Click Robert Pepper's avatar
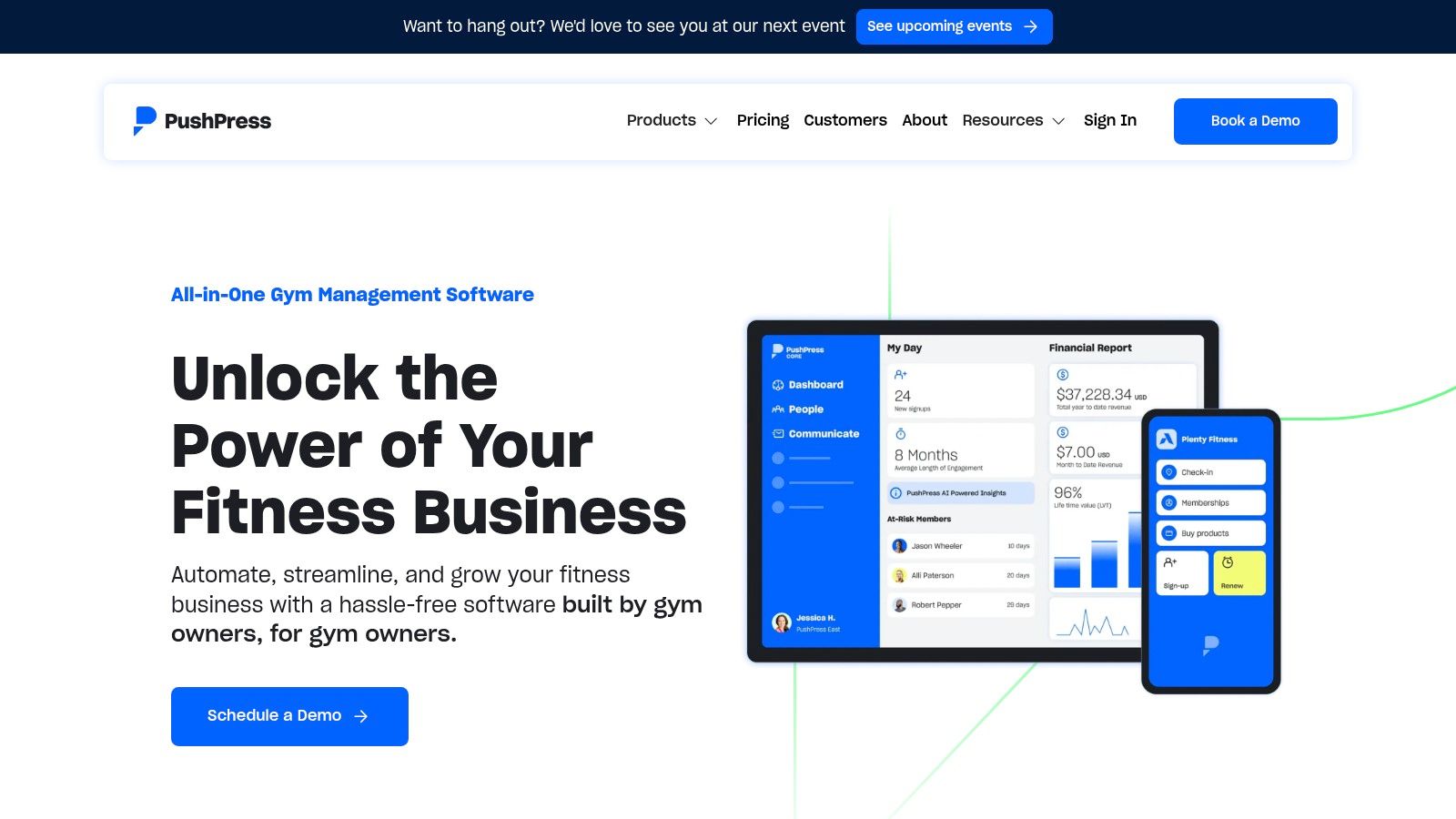 [x=899, y=605]
